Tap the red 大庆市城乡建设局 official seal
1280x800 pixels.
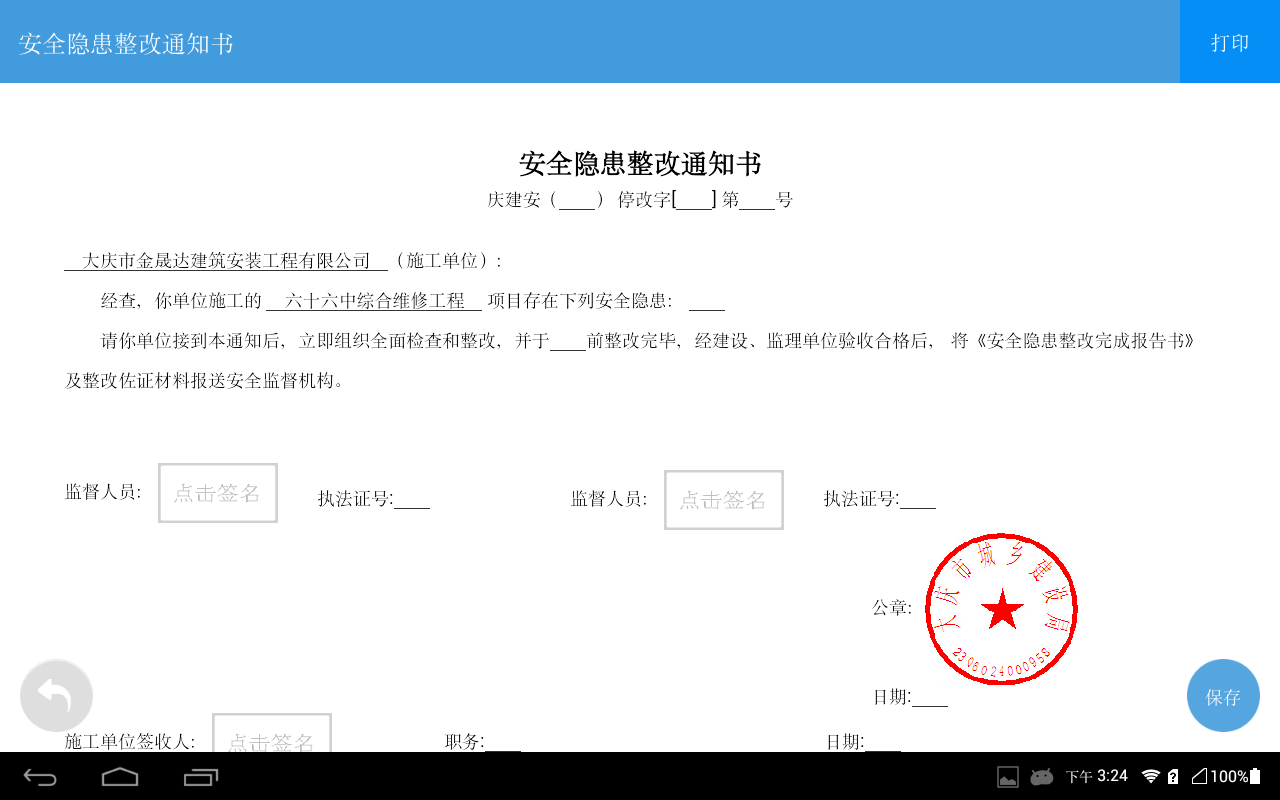point(1001,609)
